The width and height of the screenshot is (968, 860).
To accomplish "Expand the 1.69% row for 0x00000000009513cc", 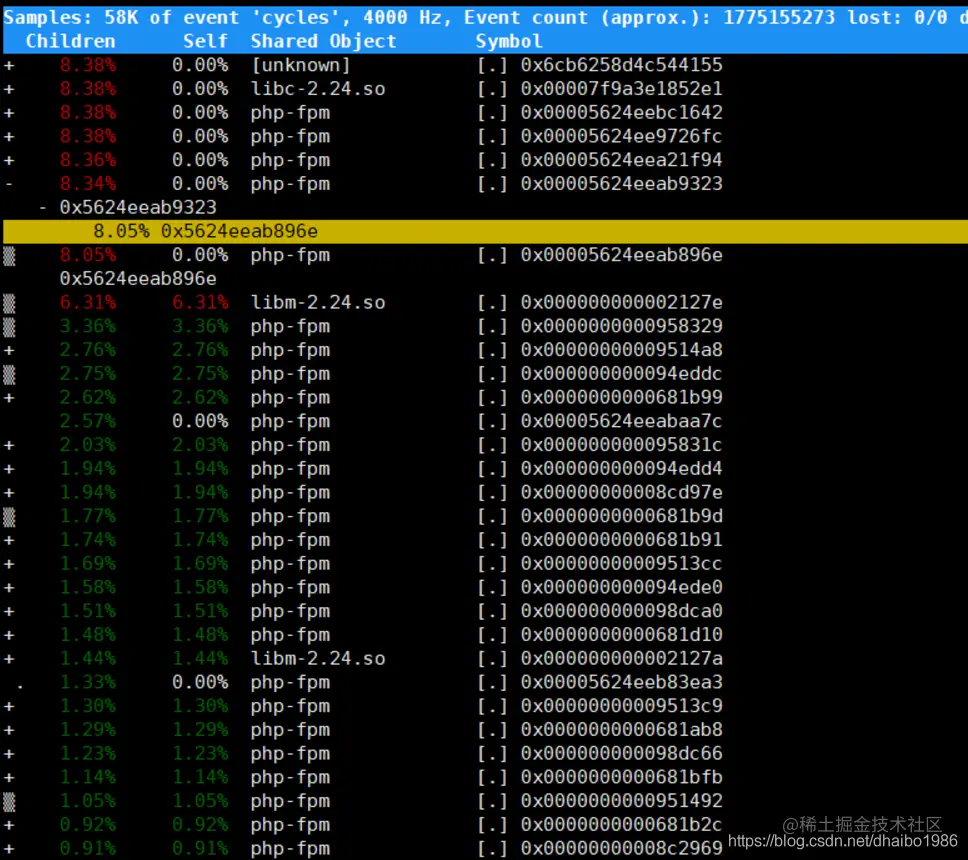I will [x=9, y=564].
